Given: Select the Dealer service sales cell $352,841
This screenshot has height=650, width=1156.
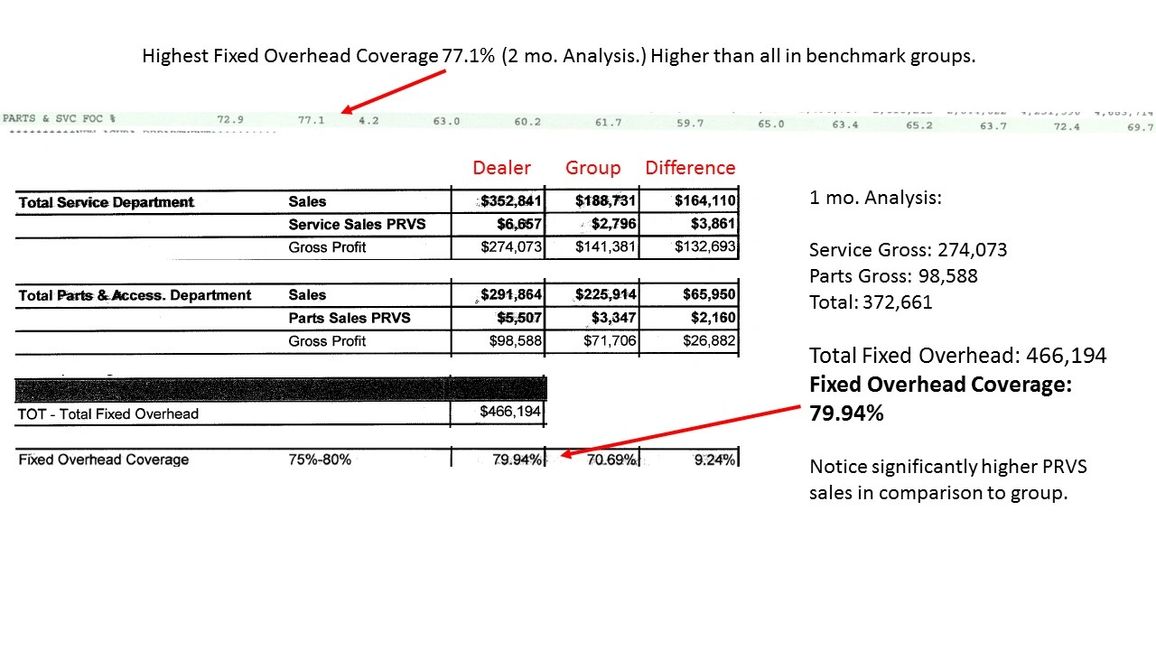Looking at the screenshot, I should tap(510, 201).
